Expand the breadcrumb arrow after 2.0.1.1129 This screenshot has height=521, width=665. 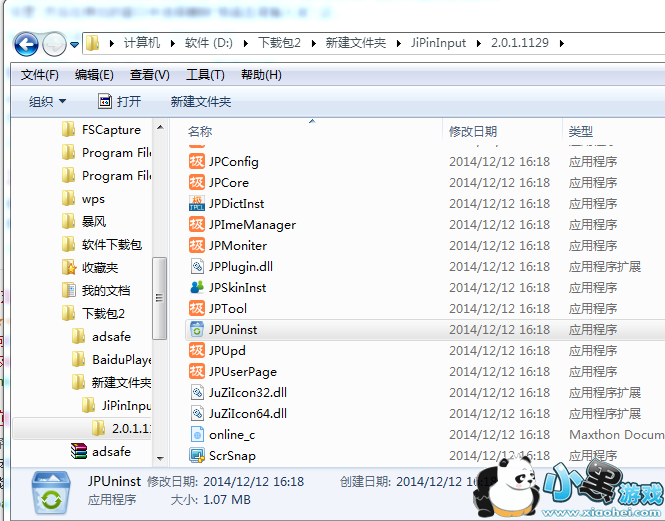tap(562, 43)
